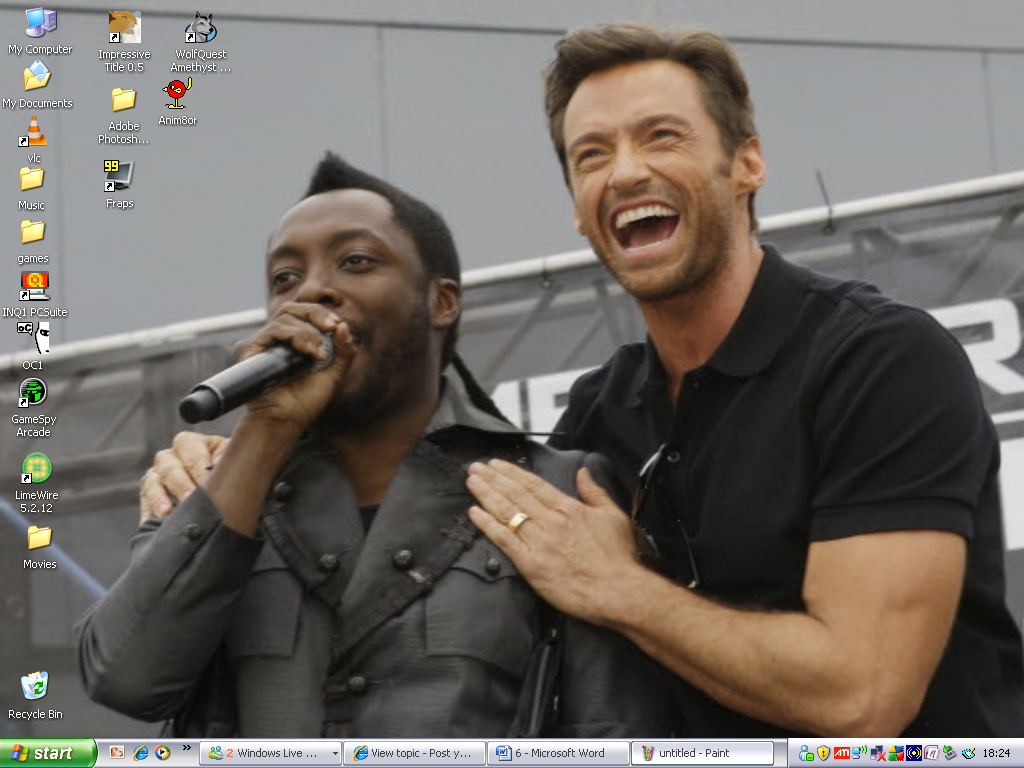Open INQ1 PCSuite desktop icon
Viewport: 1024px width, 768px height.
(x=34, y=286)
